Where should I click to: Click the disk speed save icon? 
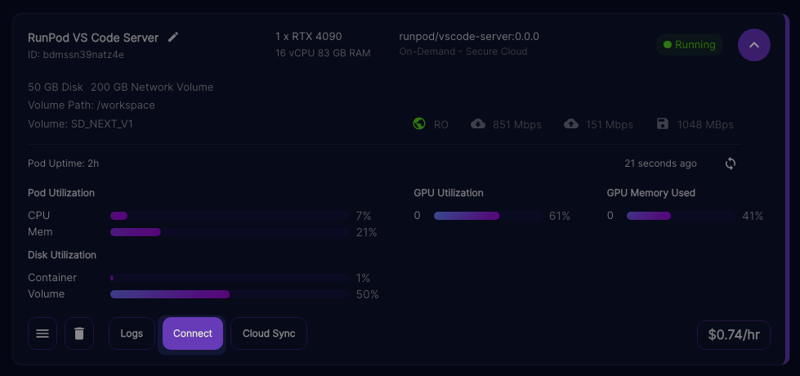click(662, 124)
